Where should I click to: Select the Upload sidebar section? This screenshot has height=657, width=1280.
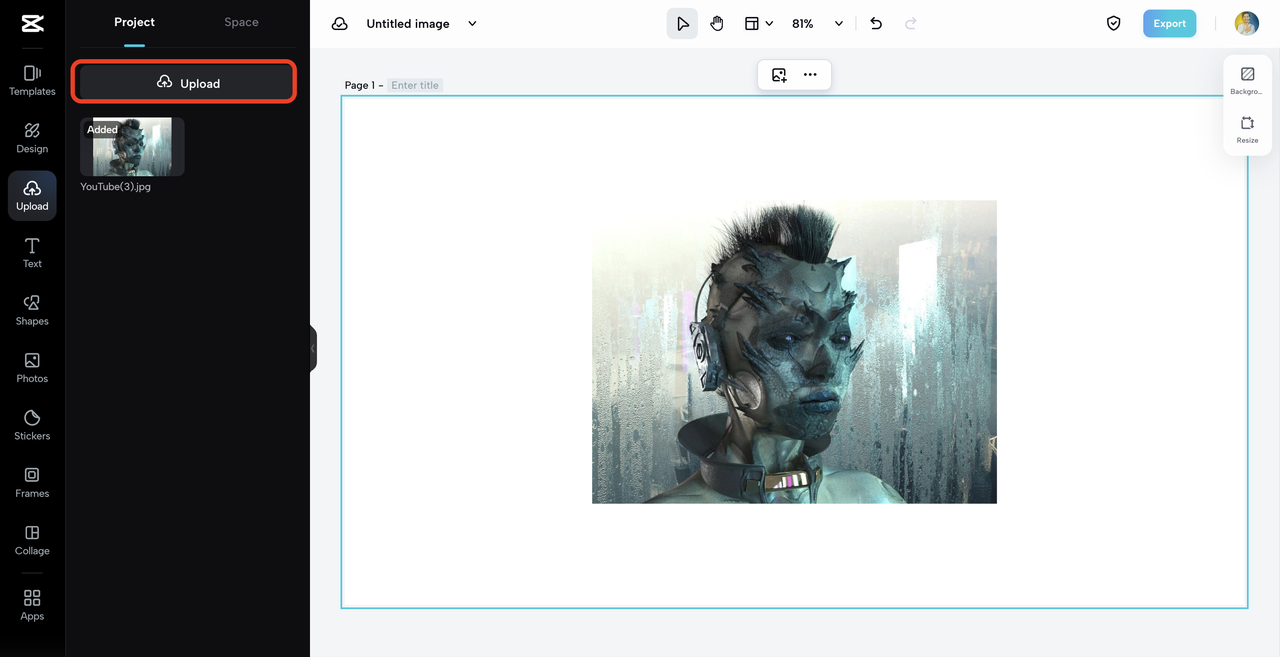[32, 196]
